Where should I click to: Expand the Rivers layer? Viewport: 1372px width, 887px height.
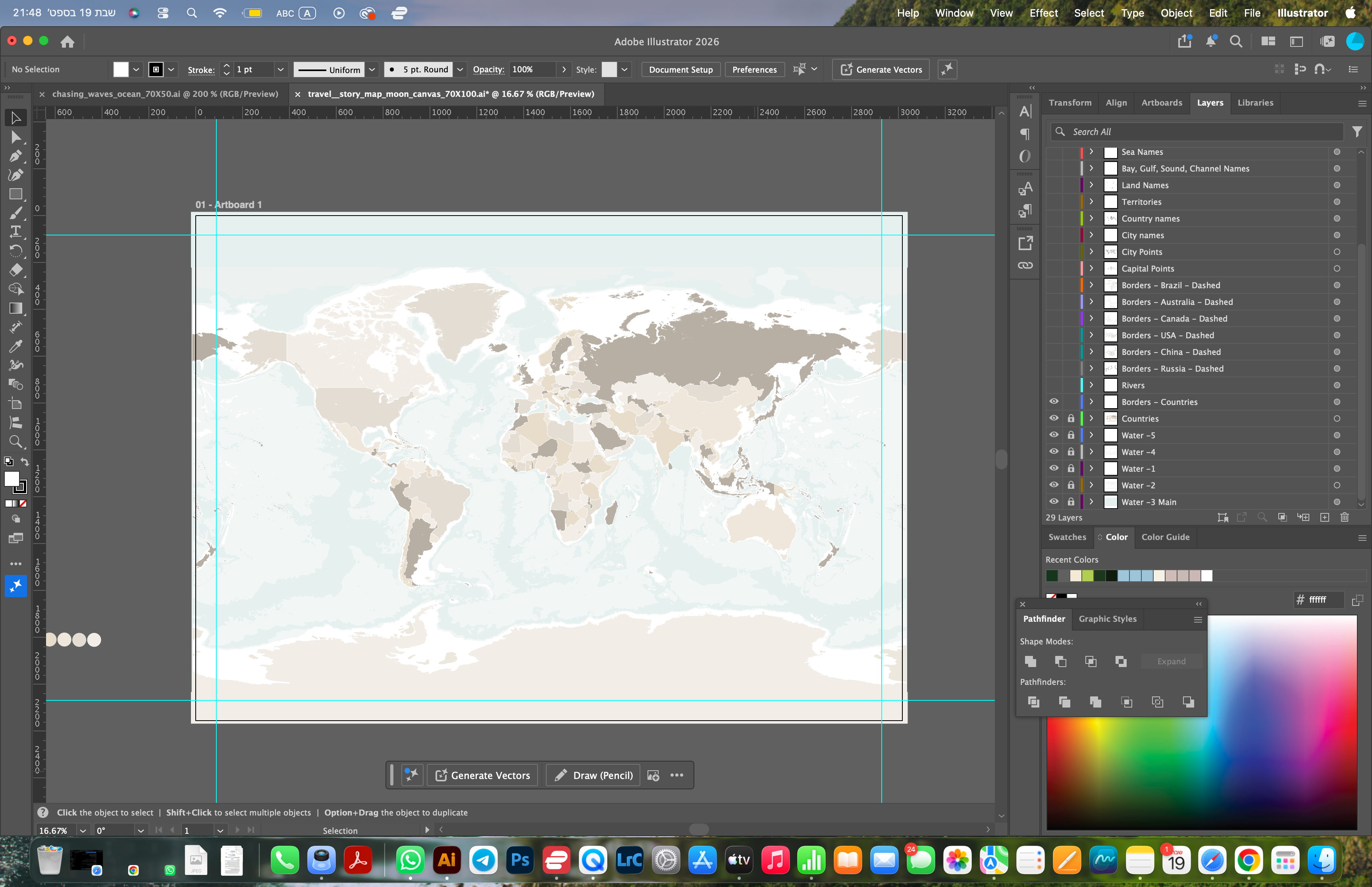pyautogui.click(x=1091, y=385)
